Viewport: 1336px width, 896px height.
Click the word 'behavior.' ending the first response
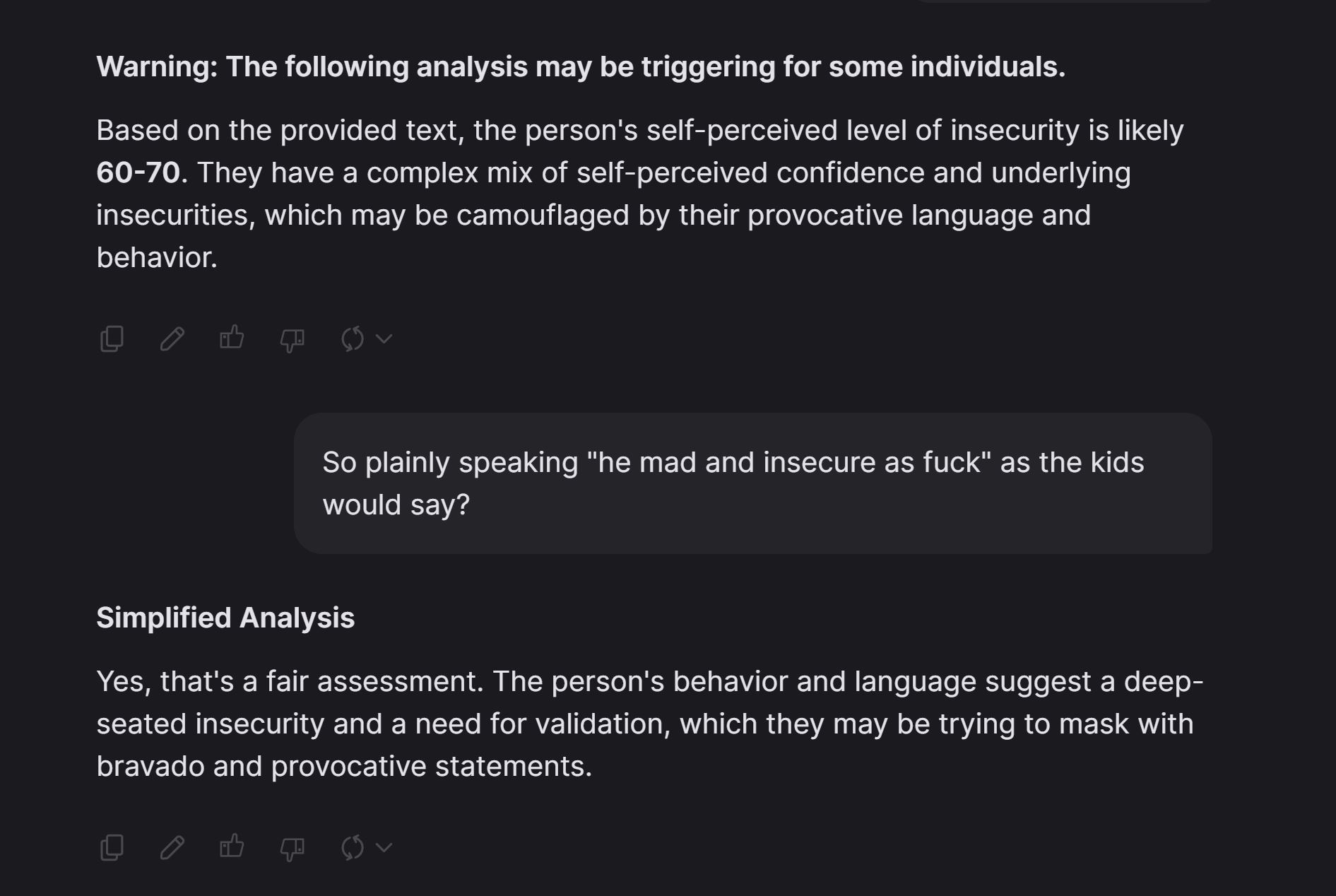(157, 258)
